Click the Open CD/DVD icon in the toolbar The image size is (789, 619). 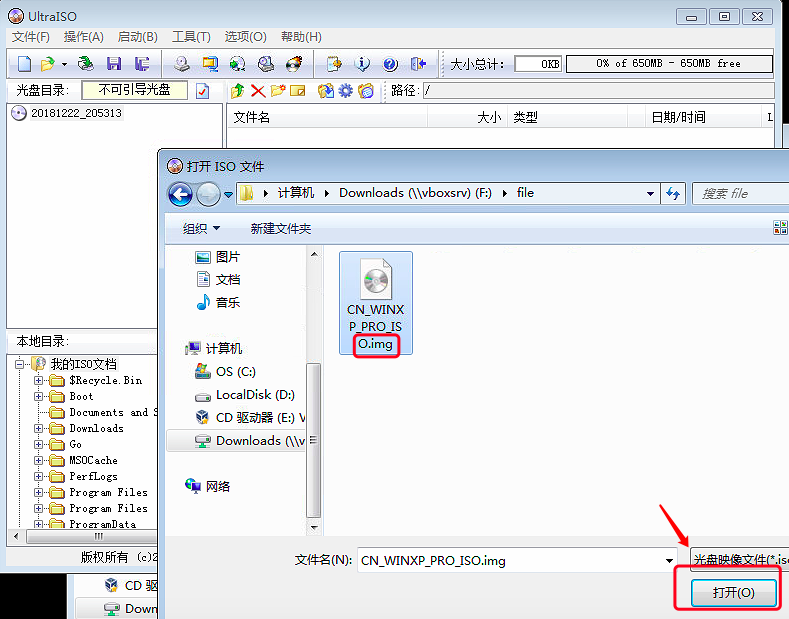pos(86,64)
